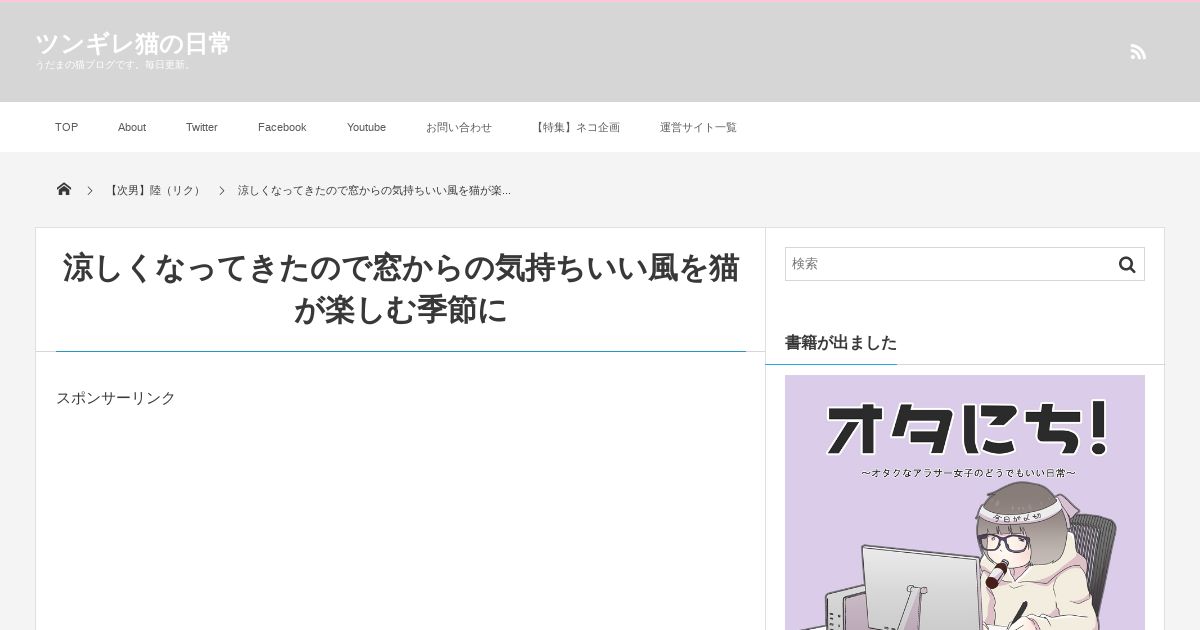Click the tagline うだまの猫ブログです。毎日更新。

(x=115, y=65)
